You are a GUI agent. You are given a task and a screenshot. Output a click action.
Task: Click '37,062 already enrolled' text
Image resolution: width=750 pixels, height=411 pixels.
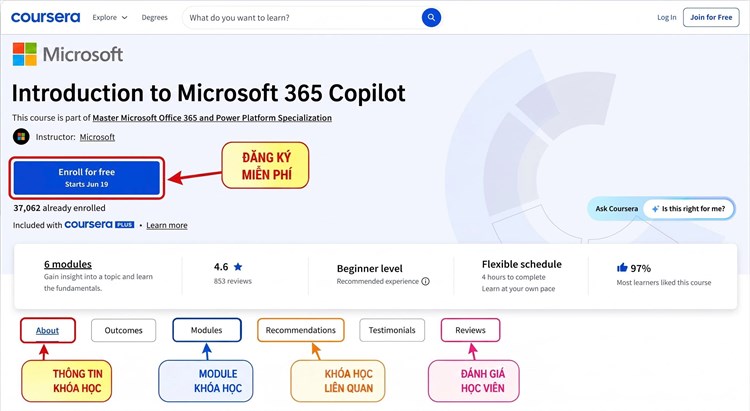point(59,208)
